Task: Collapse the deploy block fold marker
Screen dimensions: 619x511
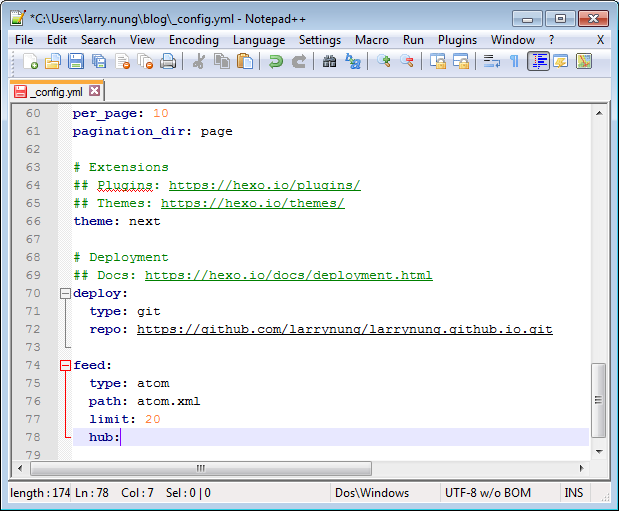Action: 65,293
